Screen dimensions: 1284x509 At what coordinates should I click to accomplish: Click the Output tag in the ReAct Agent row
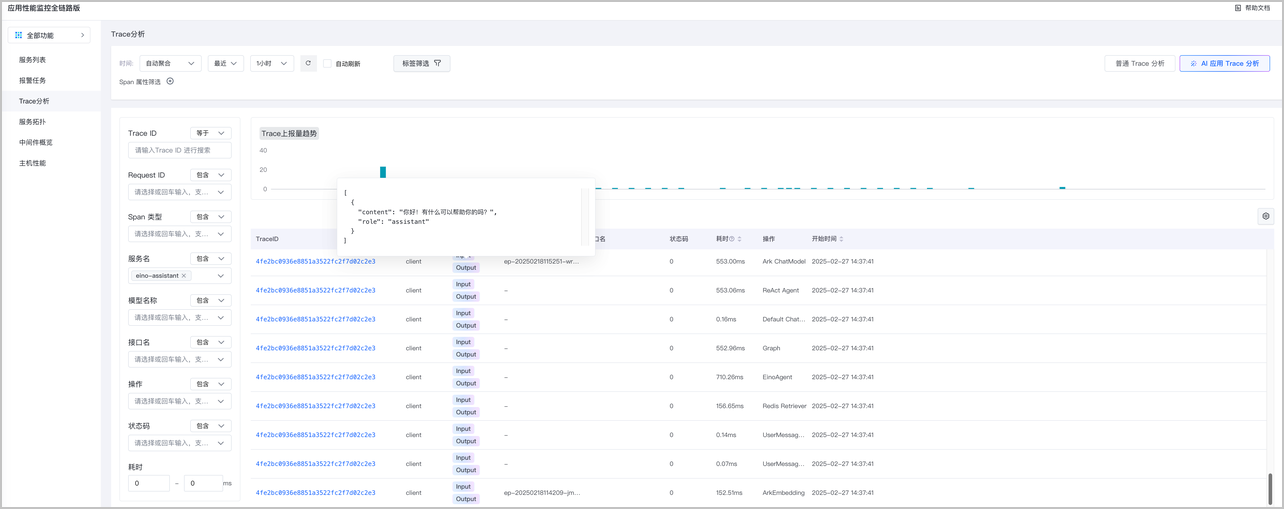466,297
